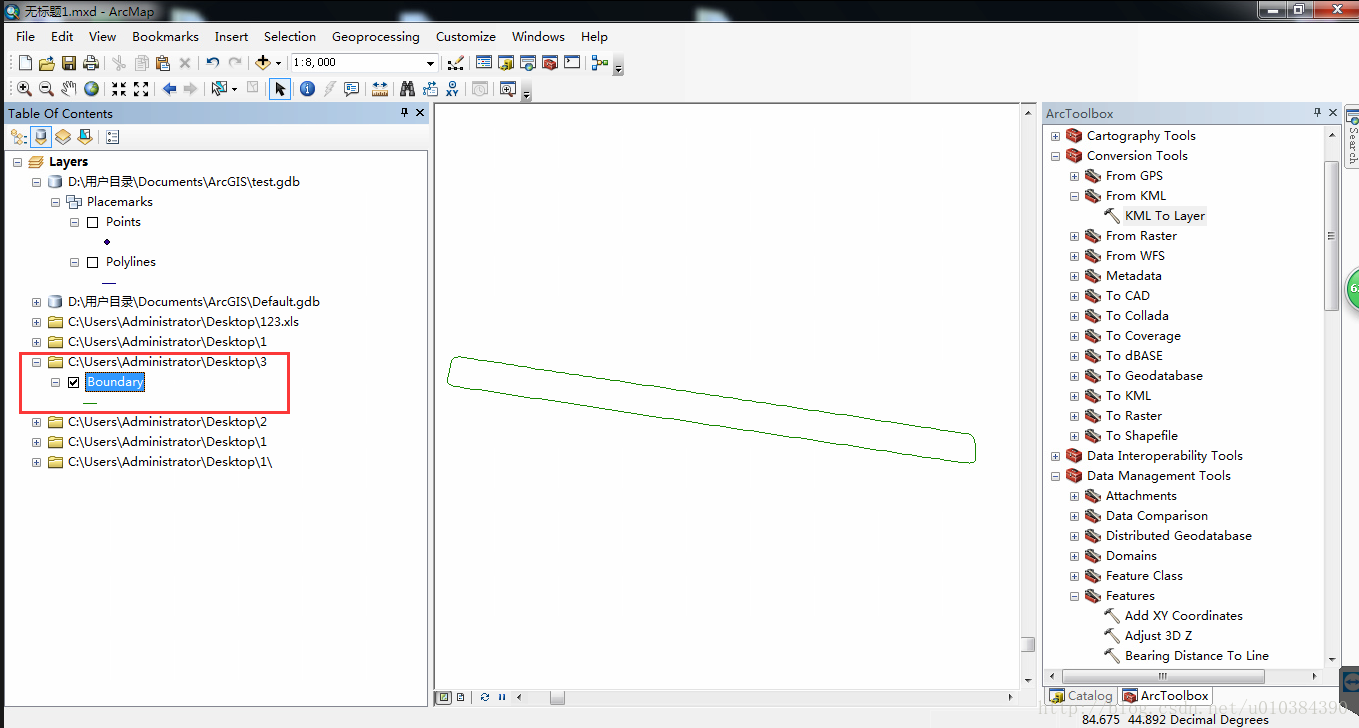The height and width of the screenshot is (728, 1359).
Task: Click the Full Extent globe icon
Action: 91,89
